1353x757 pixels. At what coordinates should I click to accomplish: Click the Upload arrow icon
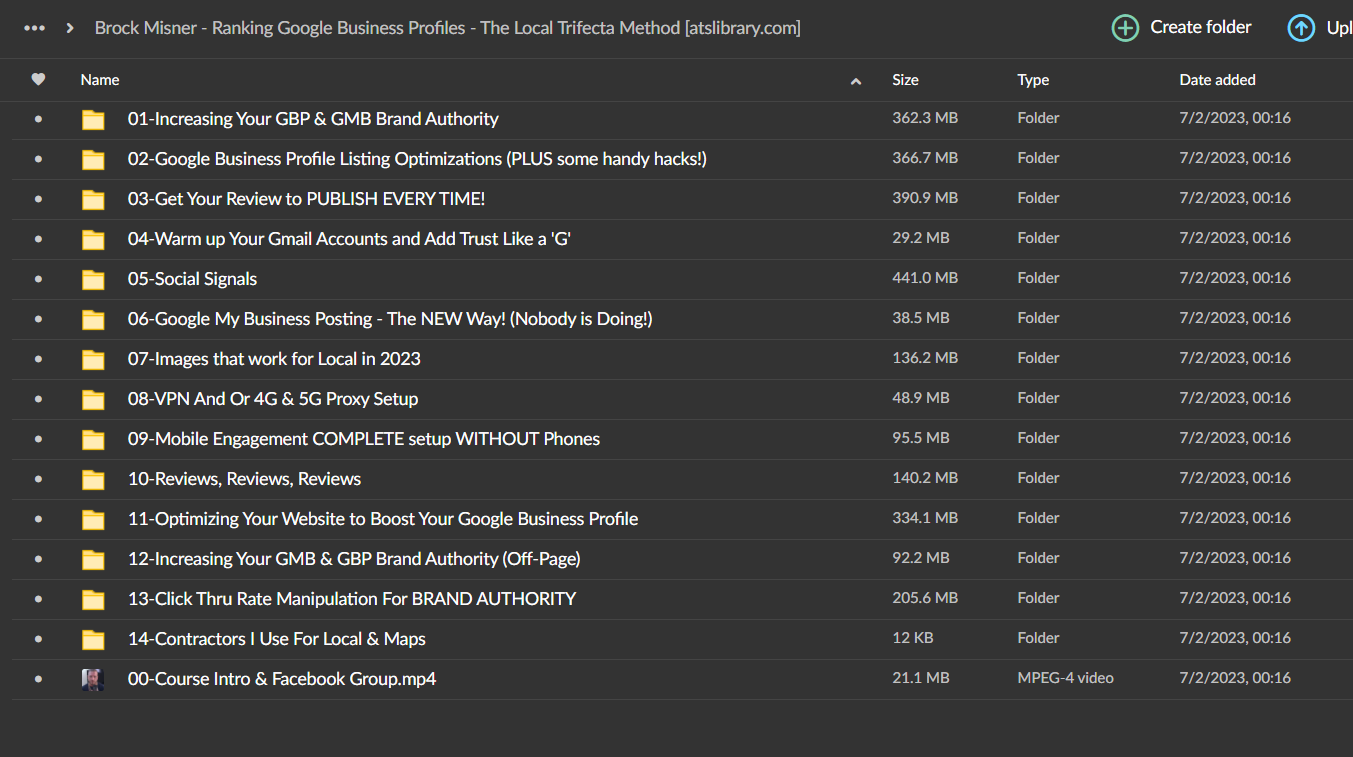click(1301, 28)
